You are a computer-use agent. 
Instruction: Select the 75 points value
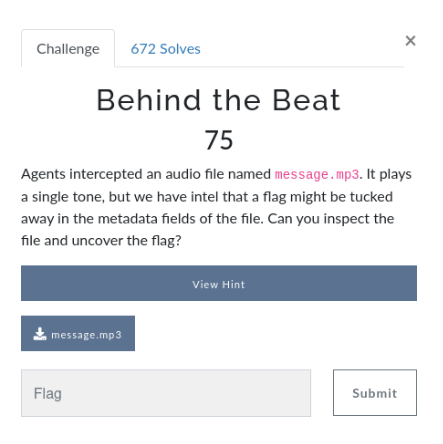tap(219, 140)
